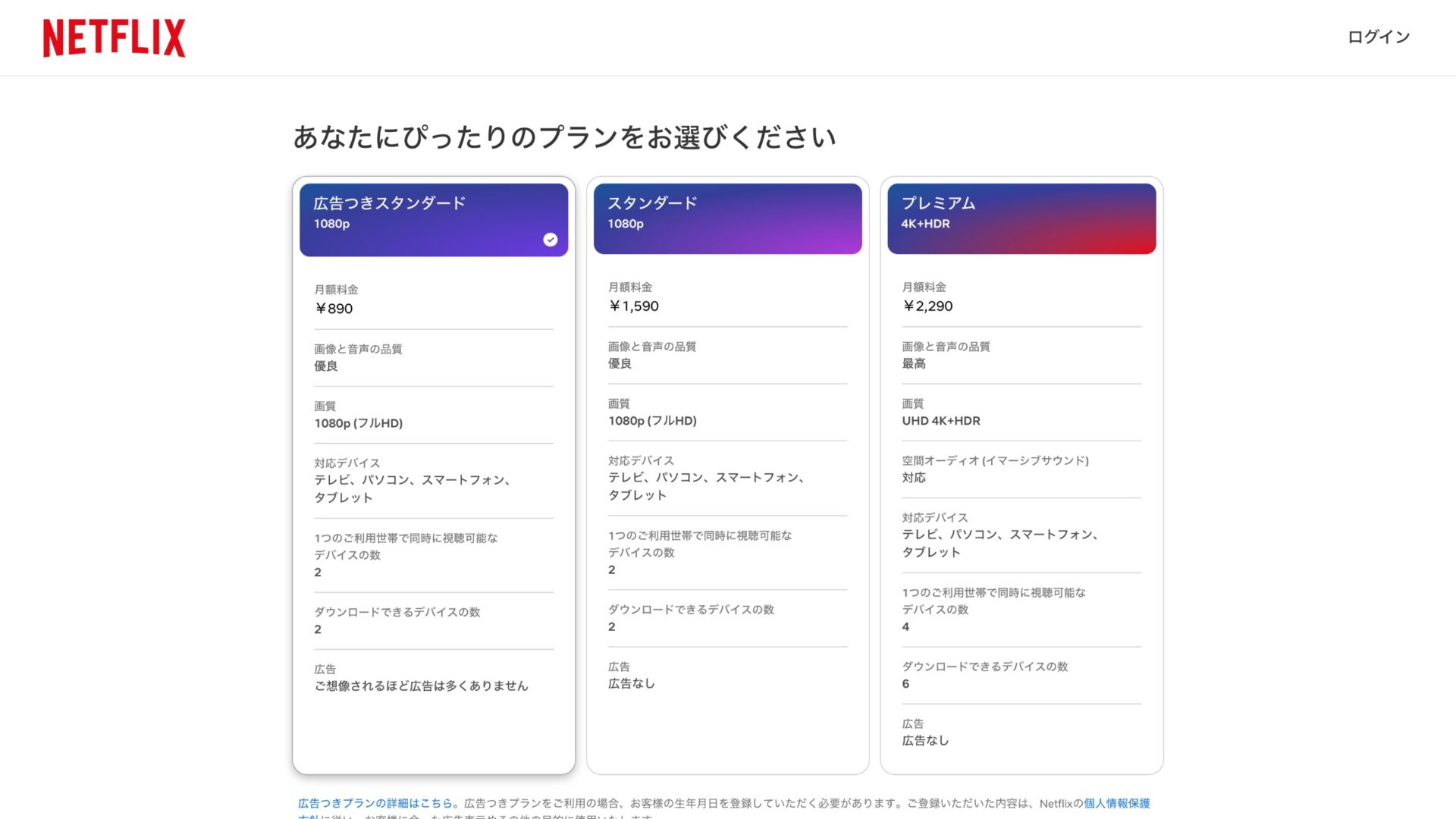This screenshot has height=819, width=1456.
Task: Click ご想像されるほど広告は多くありません text
Action: (x=421, y=686)
